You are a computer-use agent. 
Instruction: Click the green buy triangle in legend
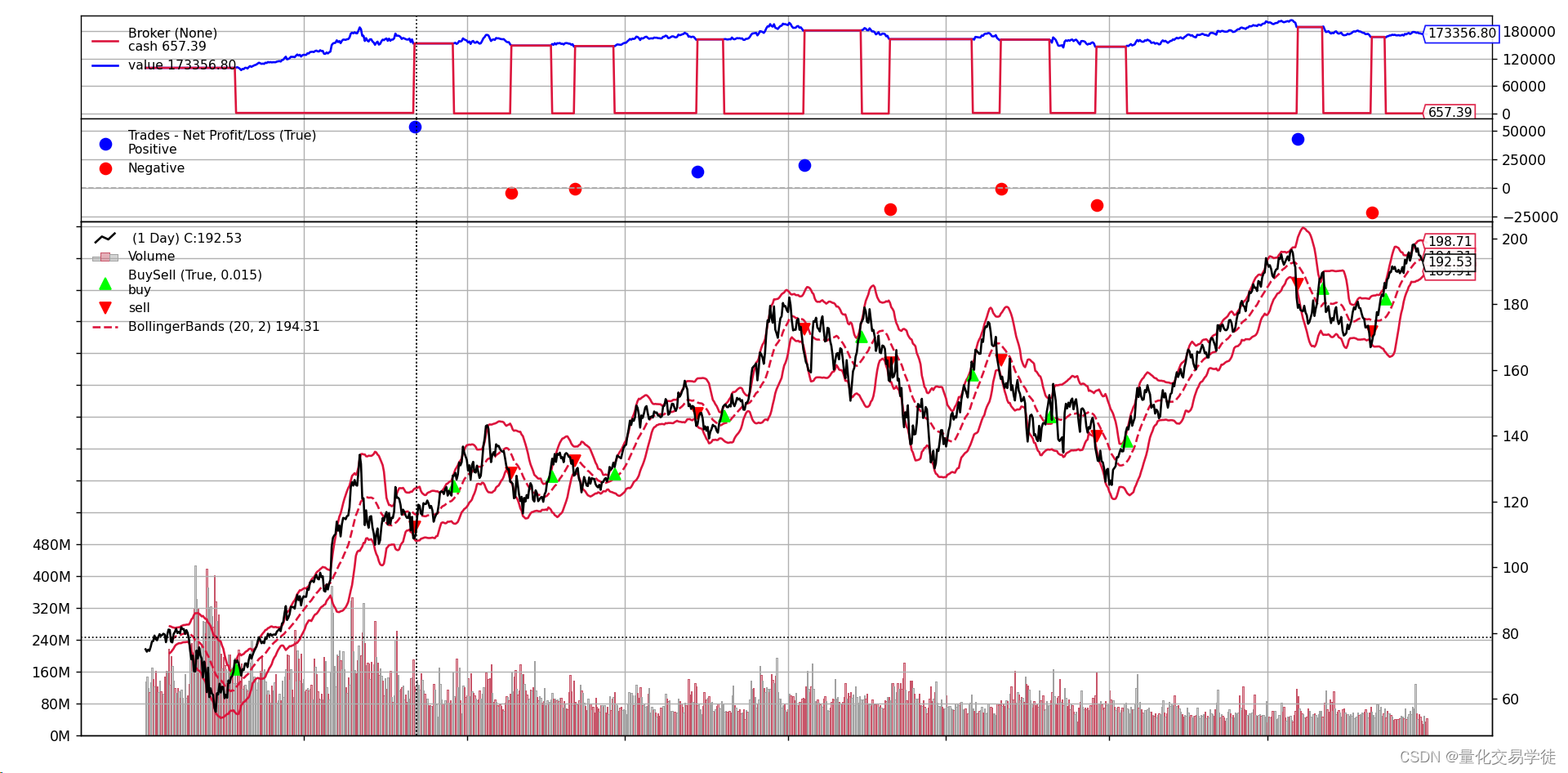click(x=105, y=284)
